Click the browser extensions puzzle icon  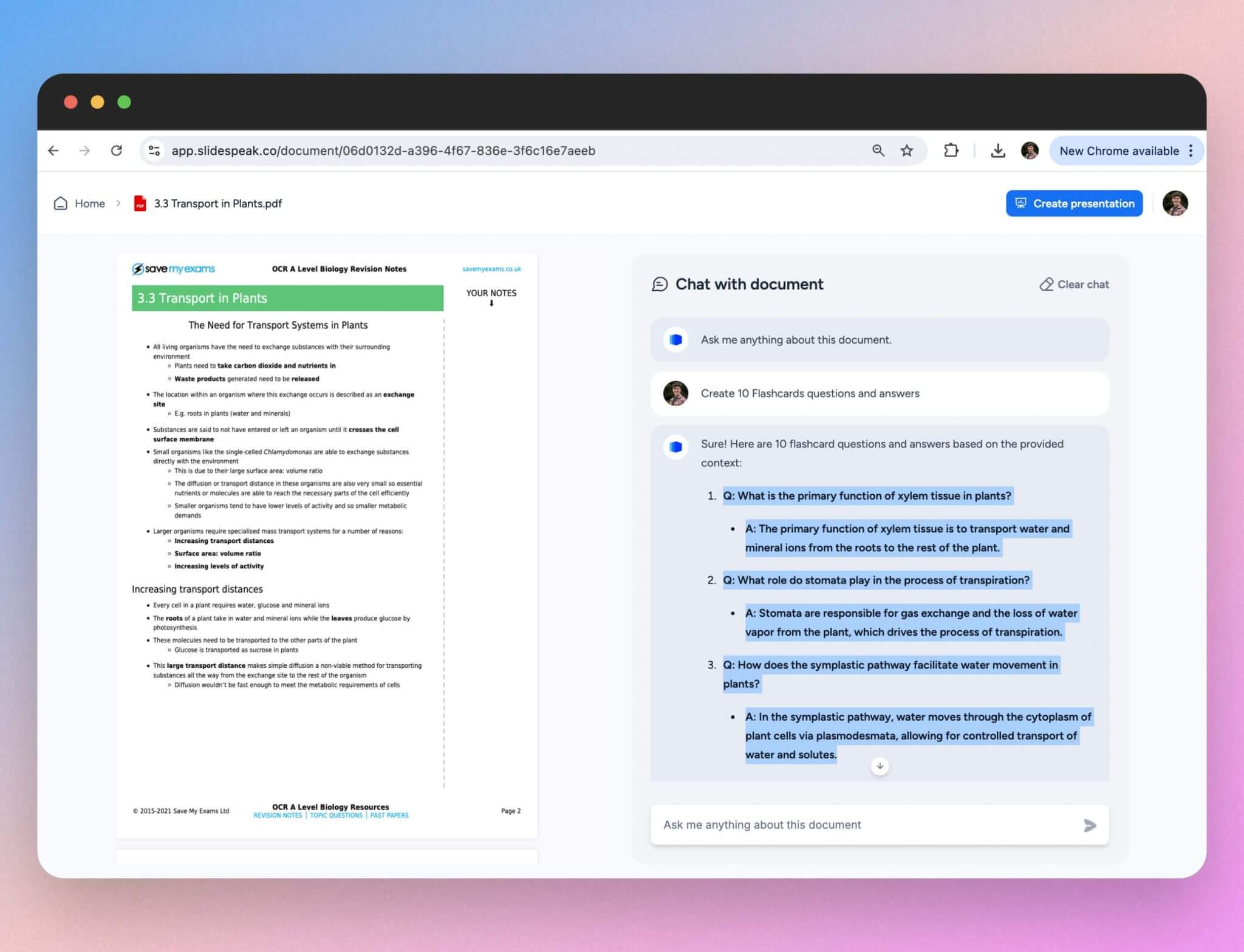(x=951, y=151)
